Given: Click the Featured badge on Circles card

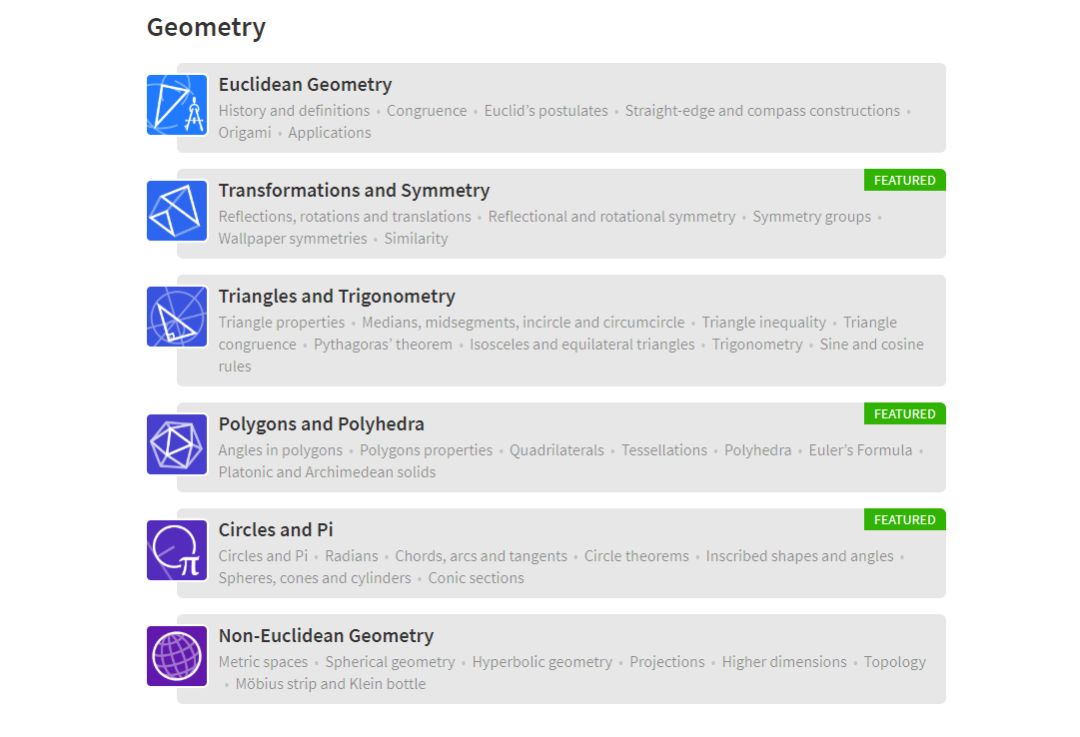Looking at the screenshot, I should pos(904,520).
